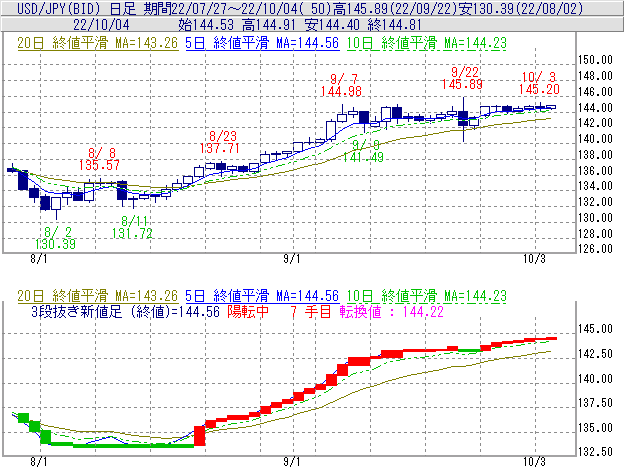624x475 pixels.
Task: Click the 5日 終値平滑 MA=144.56 label in lower chart
Action: coord(262,296)
